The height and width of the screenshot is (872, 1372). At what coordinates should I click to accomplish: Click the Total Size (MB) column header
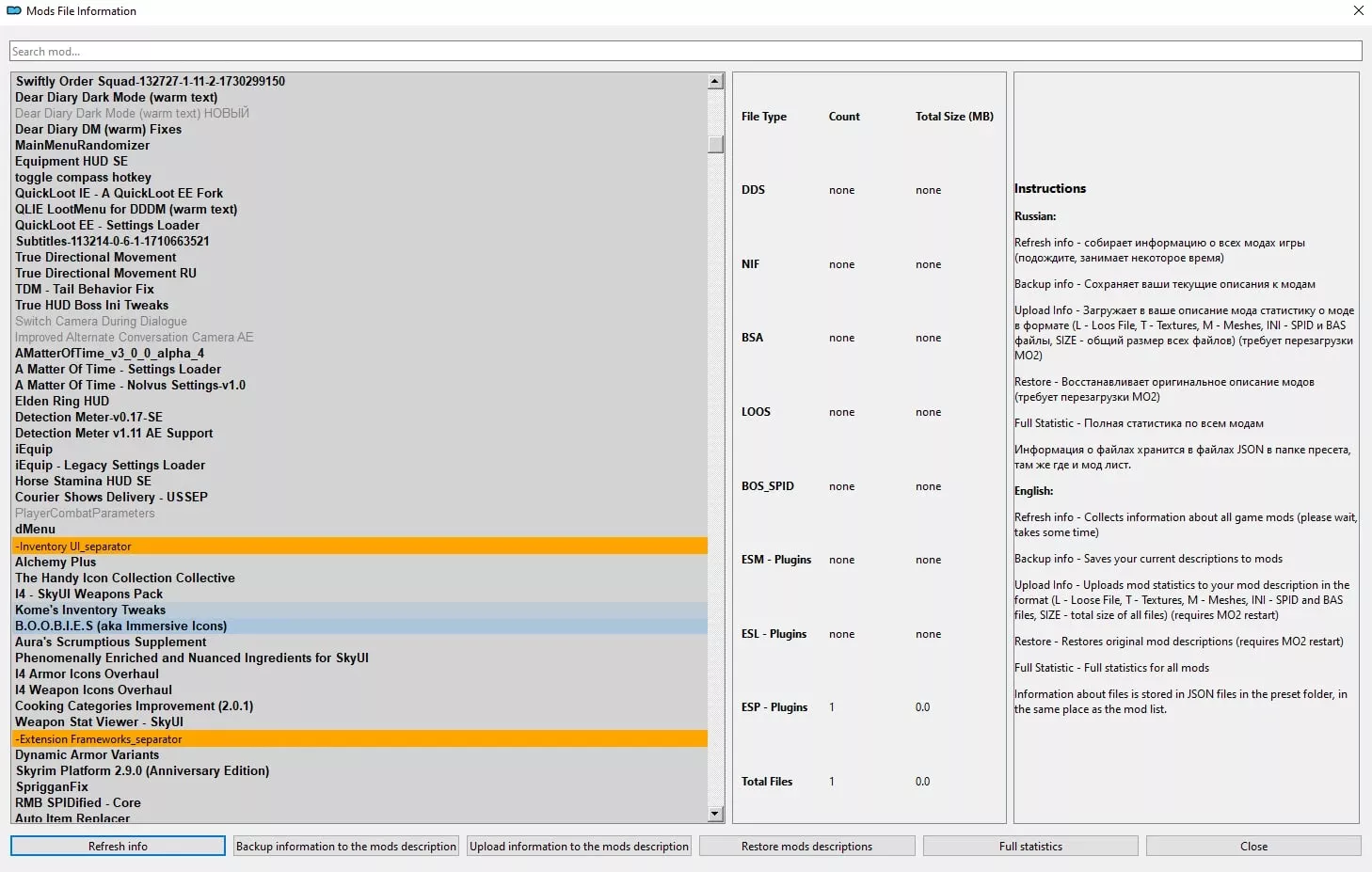[x=954, y=117]
